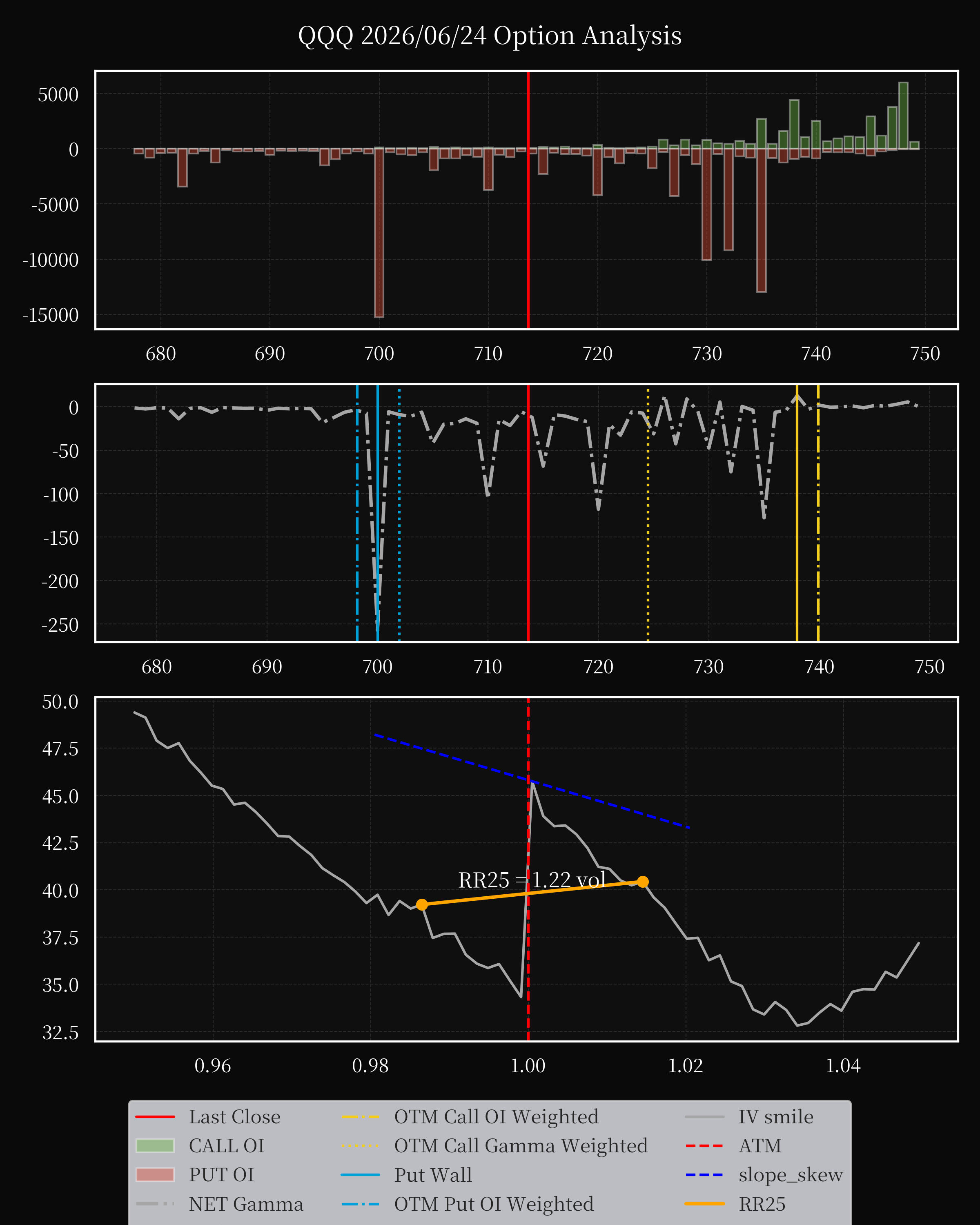Click the "700" x-axis label under the OI chart
980x1225 pixels.
[x=379, y=353]
